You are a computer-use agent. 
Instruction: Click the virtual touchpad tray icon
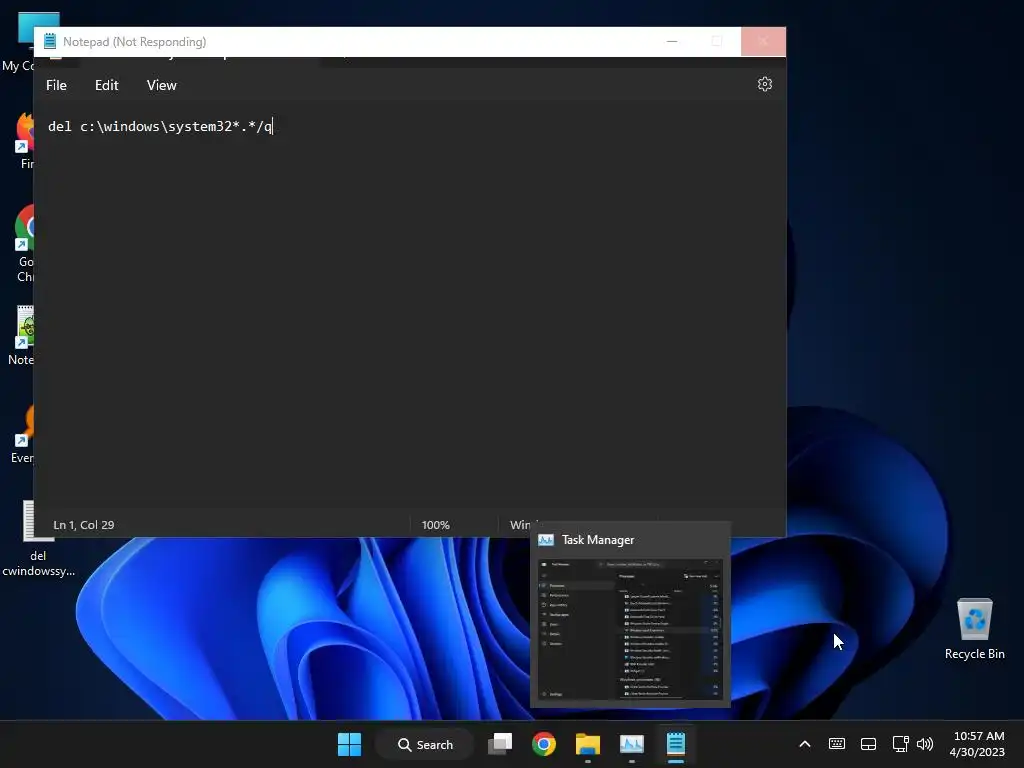(869, 744)
